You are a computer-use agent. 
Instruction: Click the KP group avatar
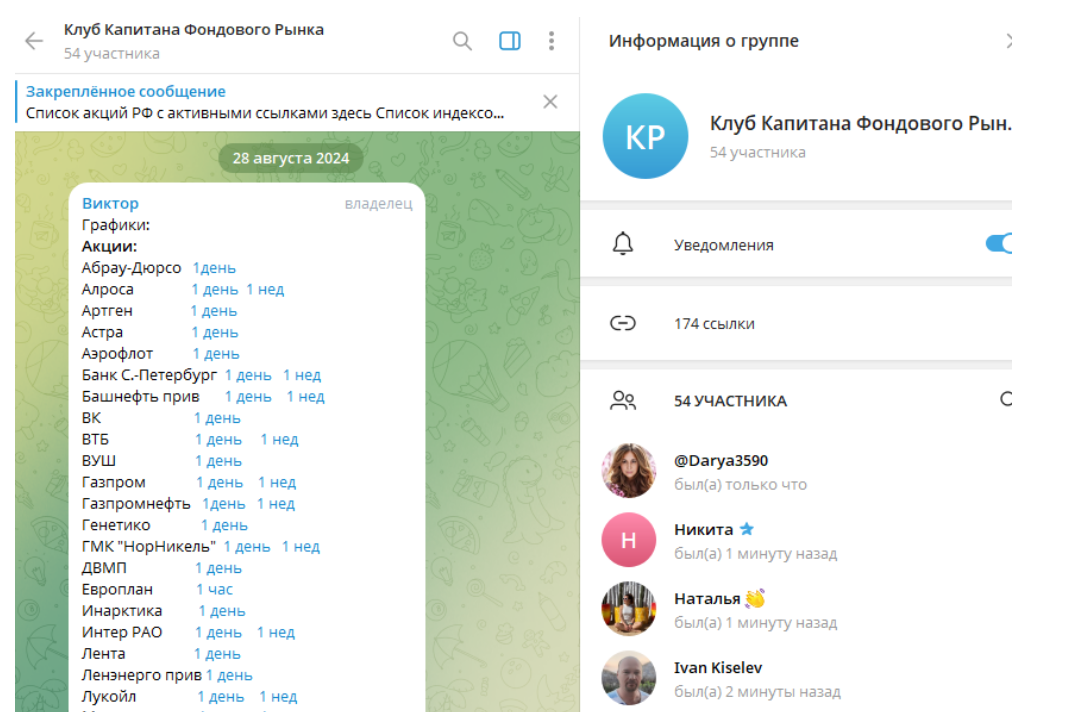[x=645, y=136]
